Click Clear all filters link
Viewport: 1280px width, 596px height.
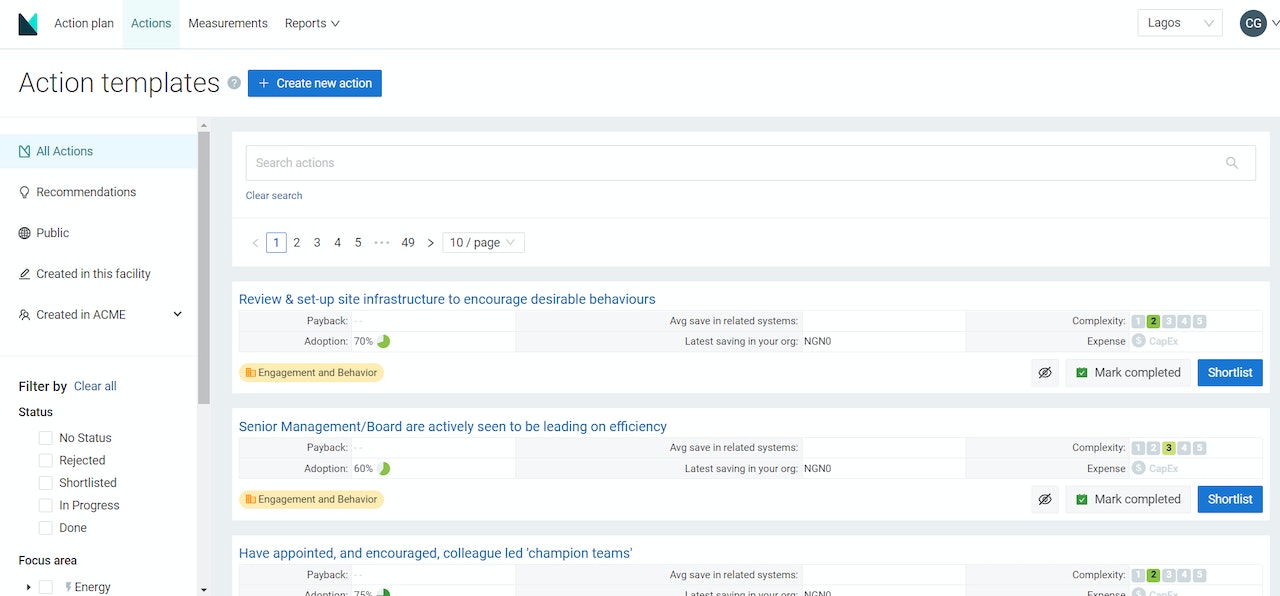(x=95, y=386)
